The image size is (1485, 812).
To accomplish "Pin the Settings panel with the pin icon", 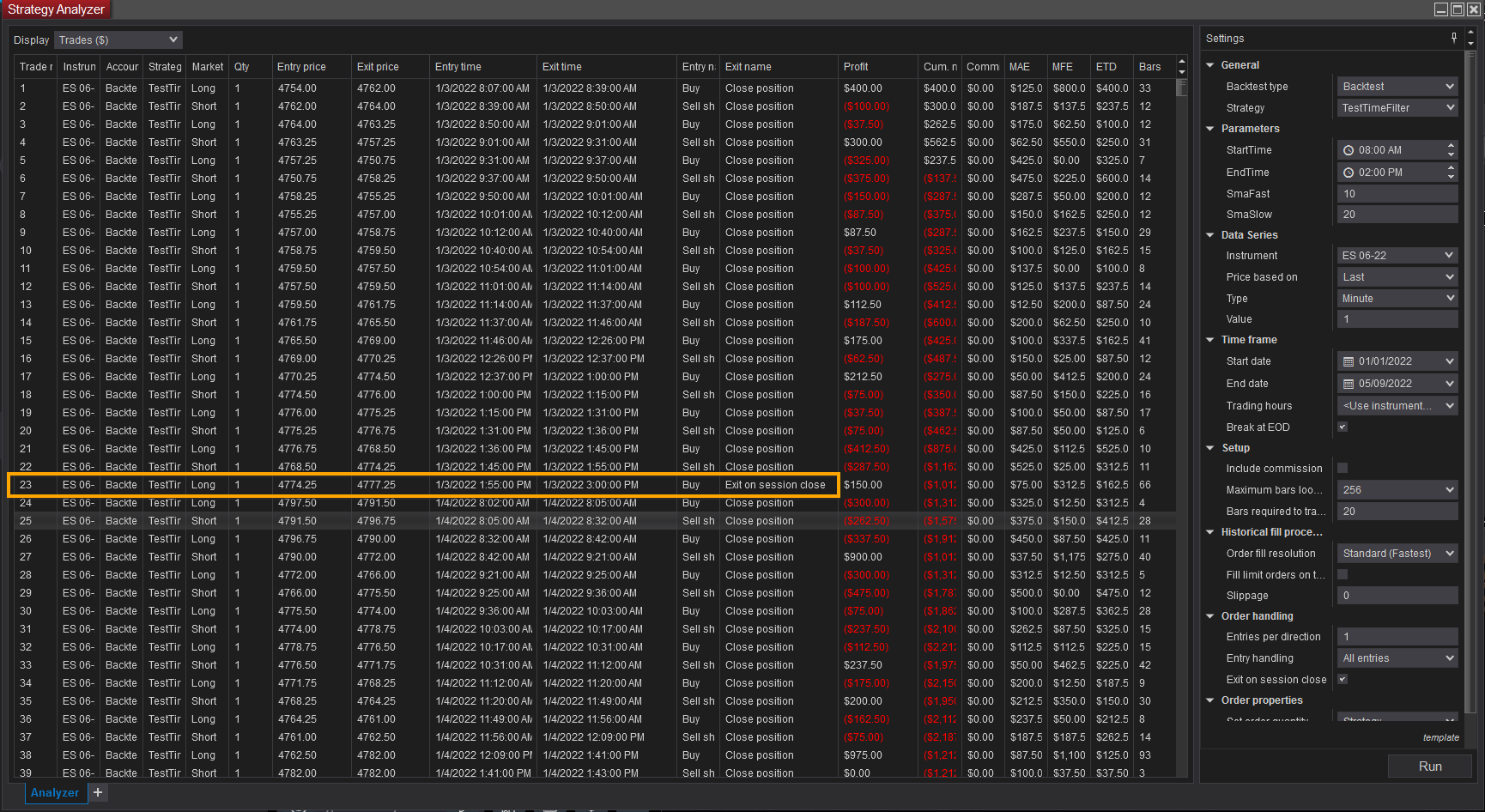I will coord(1454,38).
